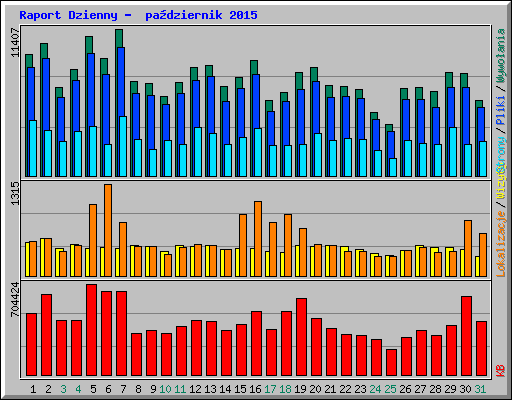
Task: Click the yellow visits bar for day 2
Action: (42, 257)
